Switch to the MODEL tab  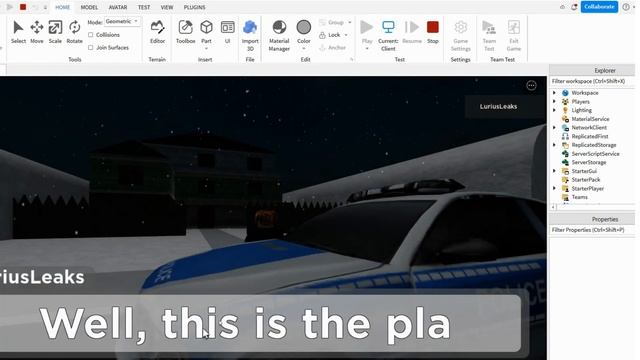coord(89,7)
